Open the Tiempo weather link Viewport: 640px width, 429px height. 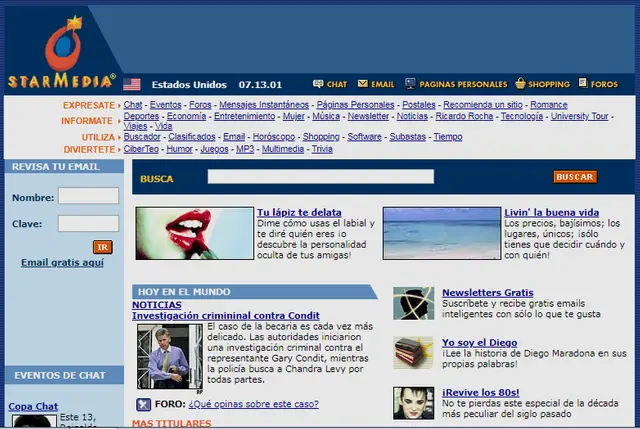click(x=448, y=137)
